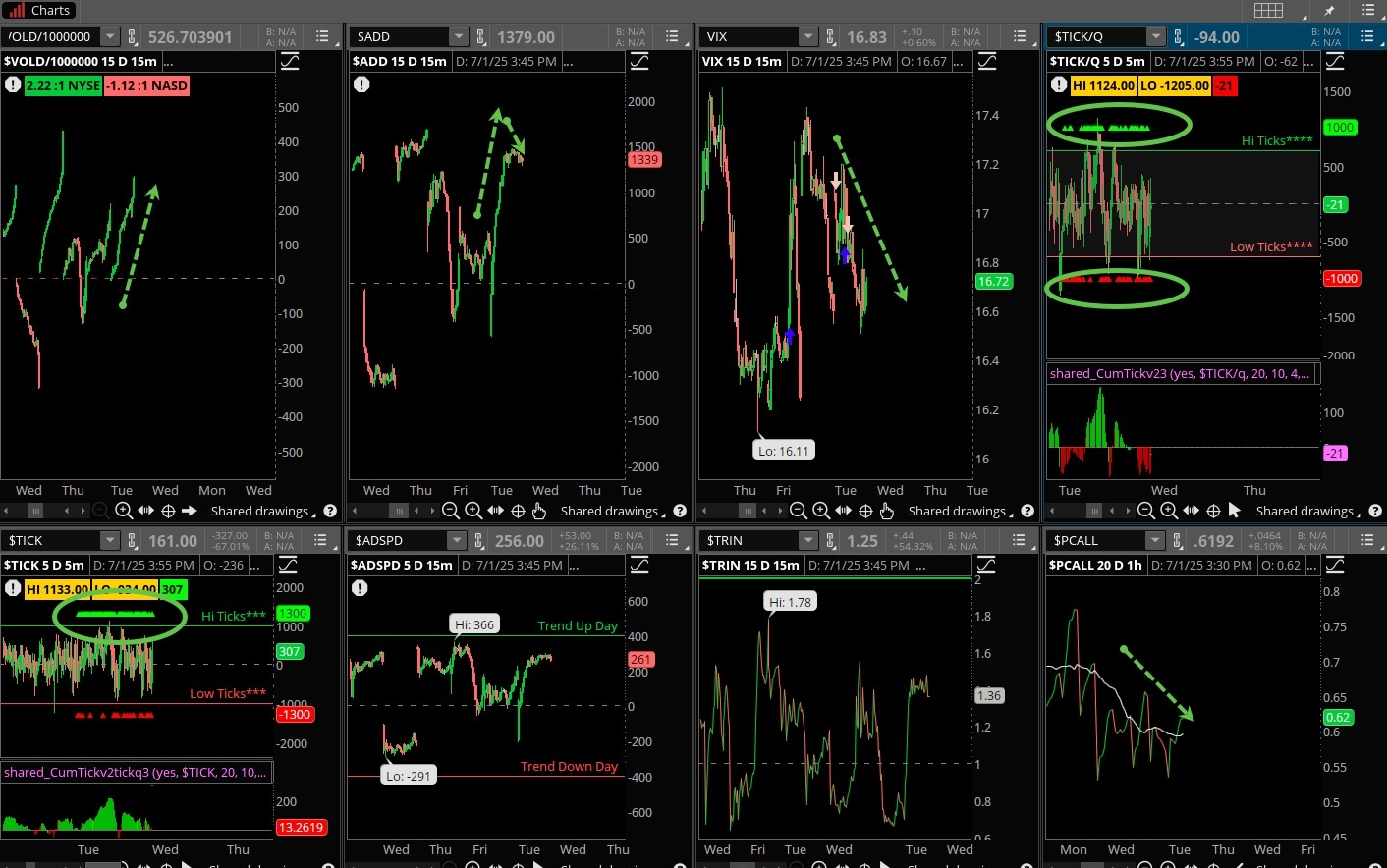Select crosshair pan tool on VIX chart
Screen dimensions: 1387x868
[x=865, y=511]
